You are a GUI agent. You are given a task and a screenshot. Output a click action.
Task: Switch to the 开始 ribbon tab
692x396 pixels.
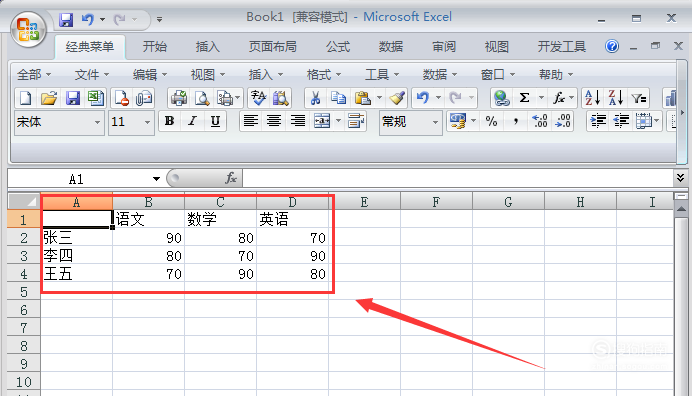[154, 46]
